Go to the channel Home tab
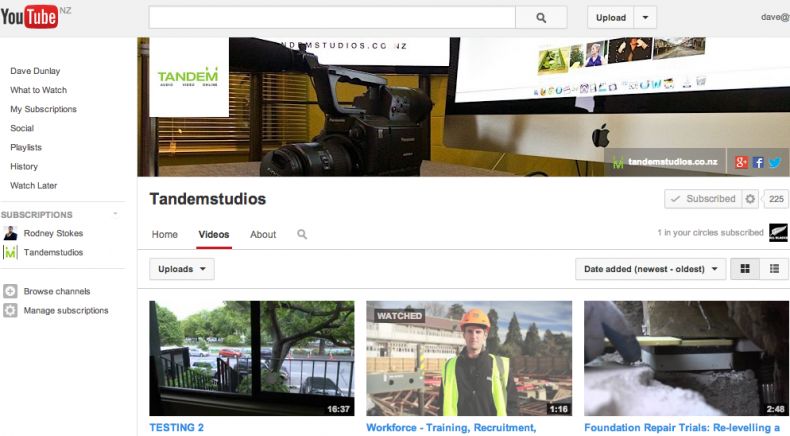 point(165,234)
